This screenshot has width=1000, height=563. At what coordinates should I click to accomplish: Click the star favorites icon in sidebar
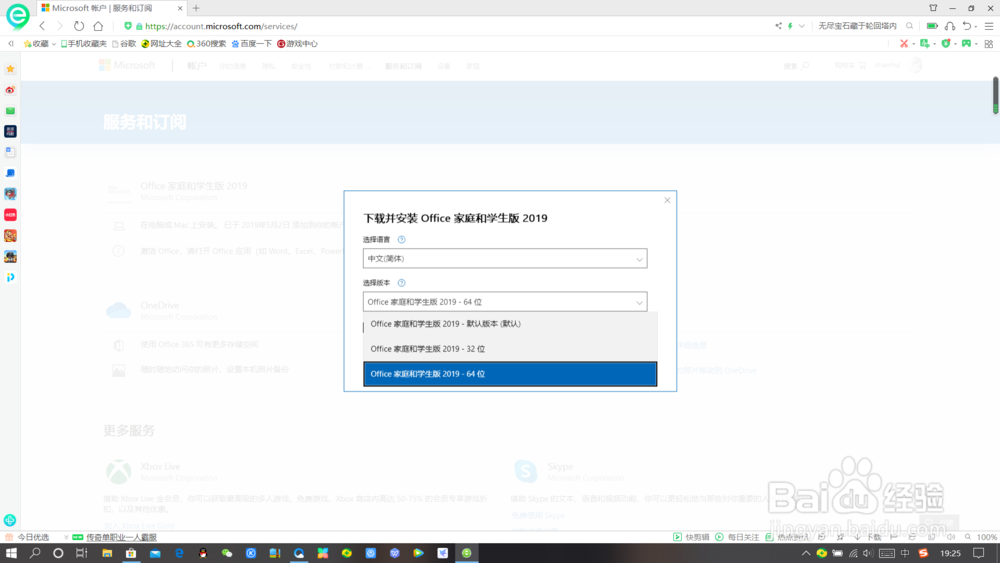coord(10,69)
